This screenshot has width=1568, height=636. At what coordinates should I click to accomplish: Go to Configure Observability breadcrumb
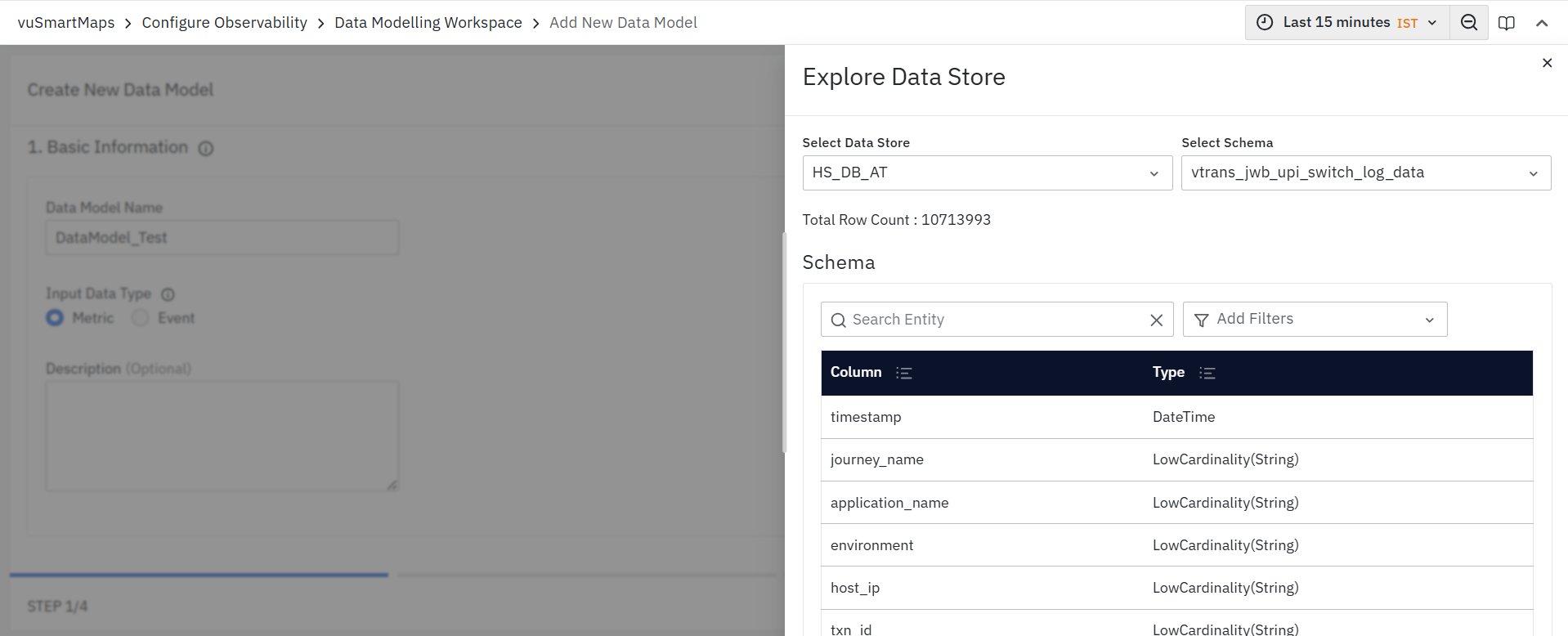click(x=224, y=23)
